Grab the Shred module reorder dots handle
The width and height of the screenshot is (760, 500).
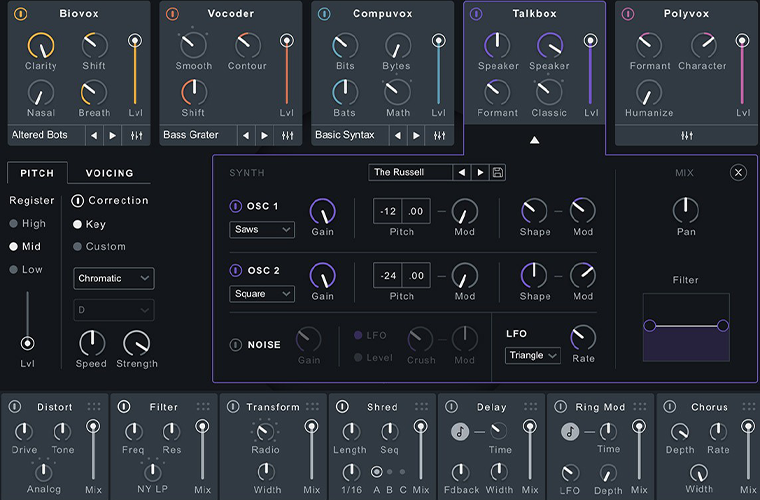point(421,406)
